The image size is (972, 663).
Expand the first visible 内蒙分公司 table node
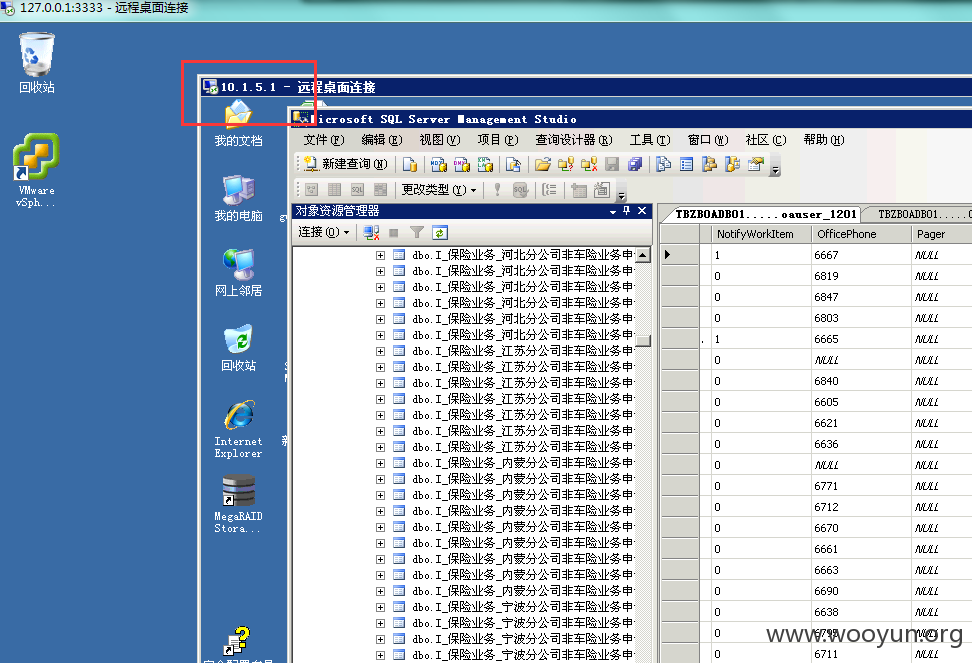pos(380,463)
